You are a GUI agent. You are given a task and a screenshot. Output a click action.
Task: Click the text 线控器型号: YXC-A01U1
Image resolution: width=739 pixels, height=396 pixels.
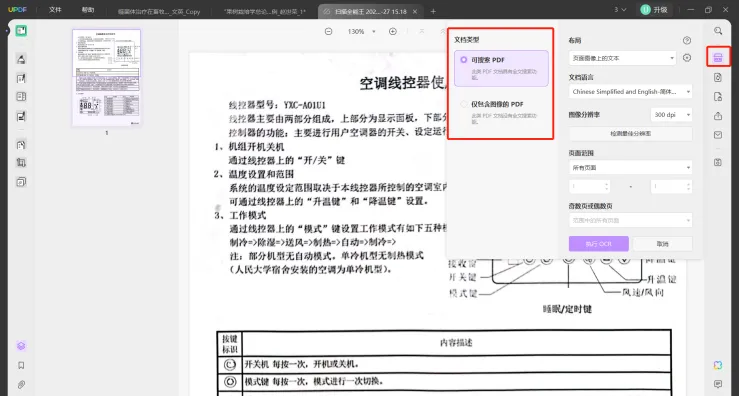click(277, 105)
